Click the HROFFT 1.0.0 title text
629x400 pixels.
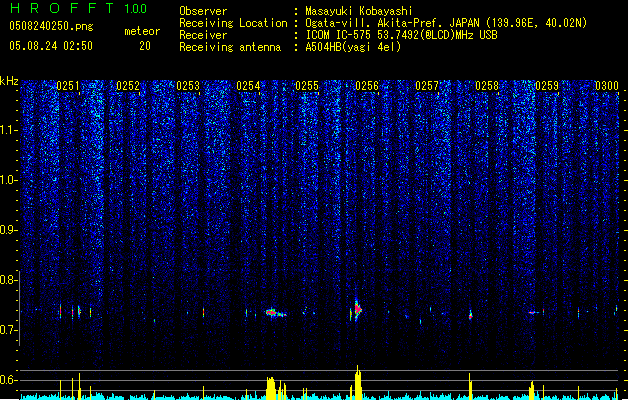coord(78,8)
